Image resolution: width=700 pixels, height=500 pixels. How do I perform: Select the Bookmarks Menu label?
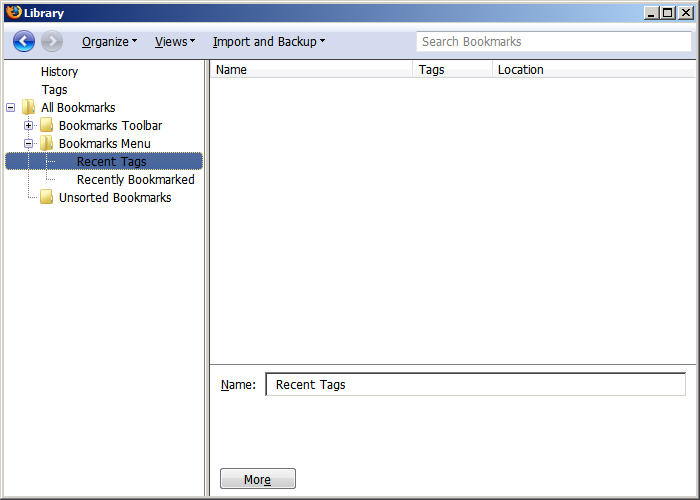pos(104,143)
